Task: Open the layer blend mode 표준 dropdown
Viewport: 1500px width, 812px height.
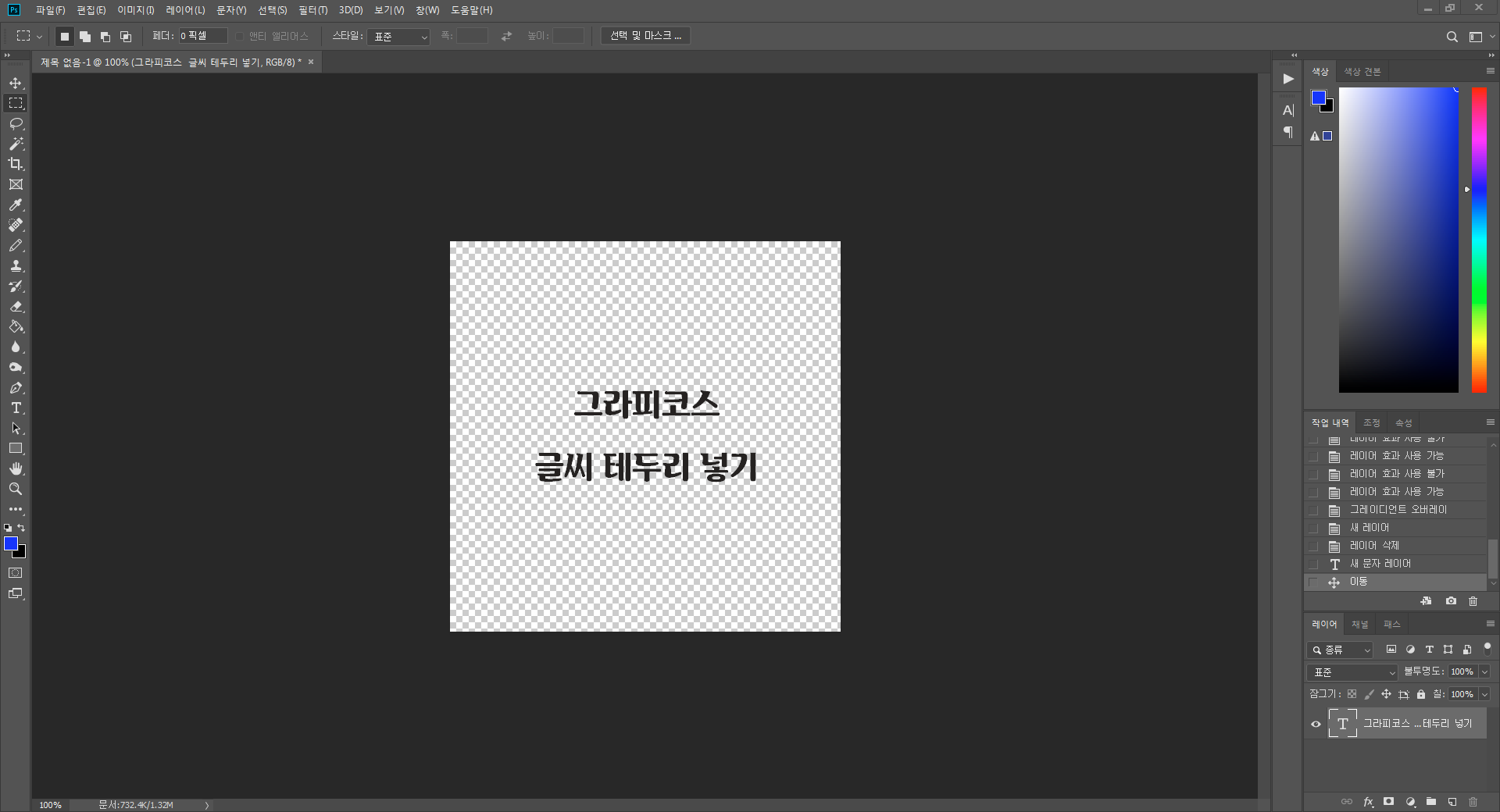Action: point(1352,672)
